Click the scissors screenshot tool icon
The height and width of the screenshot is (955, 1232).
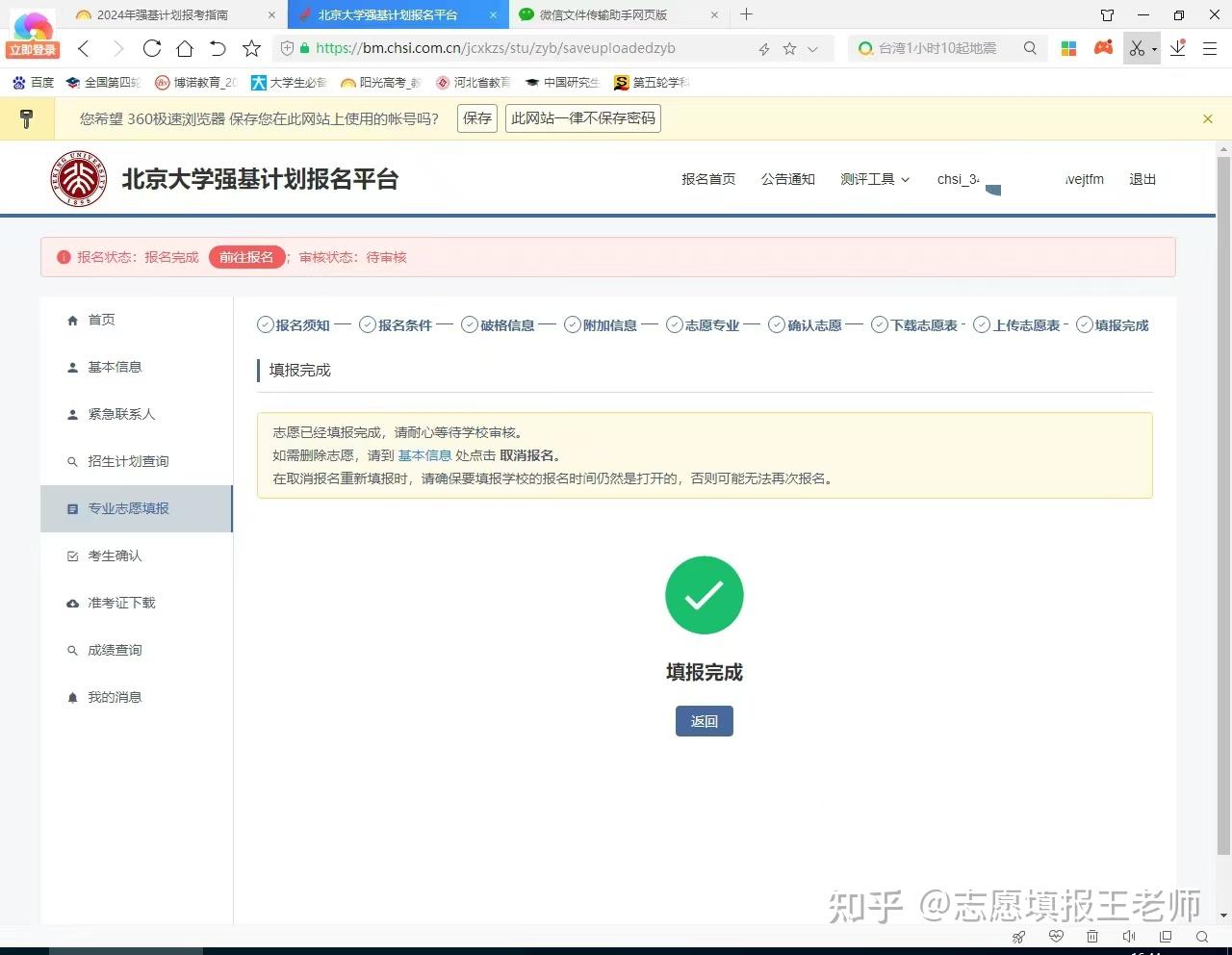pos(1137,48)
